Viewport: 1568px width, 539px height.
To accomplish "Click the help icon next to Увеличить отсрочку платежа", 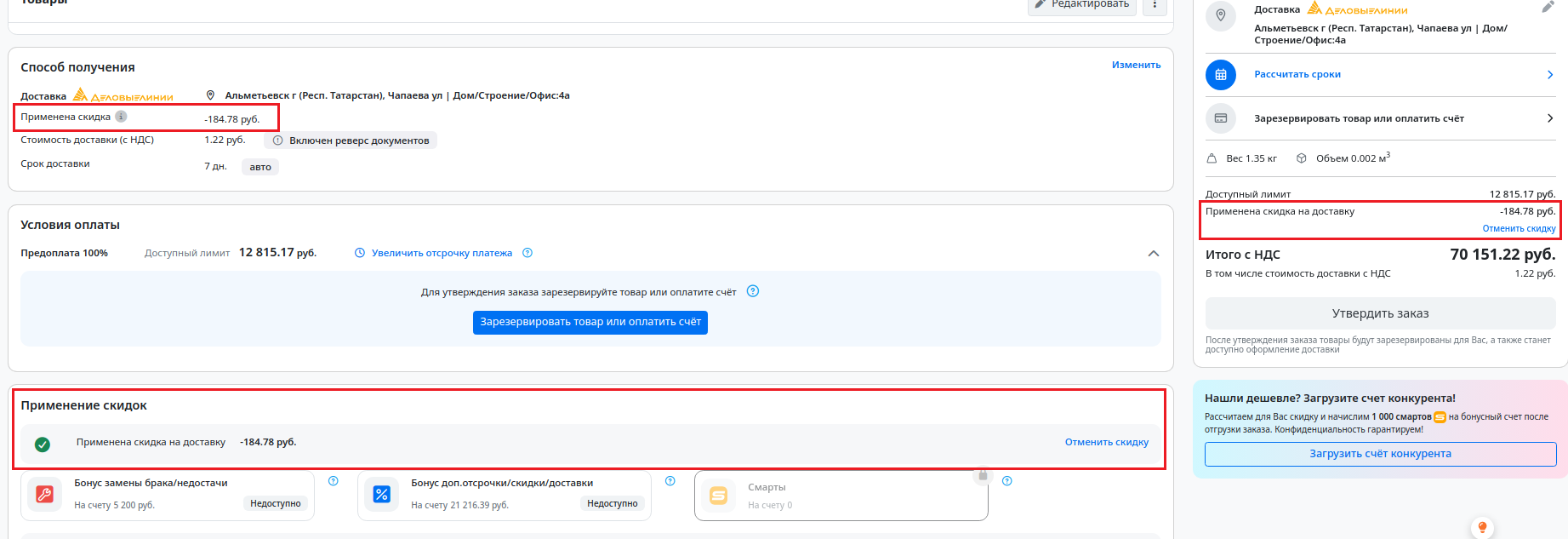I will point(527,253).
